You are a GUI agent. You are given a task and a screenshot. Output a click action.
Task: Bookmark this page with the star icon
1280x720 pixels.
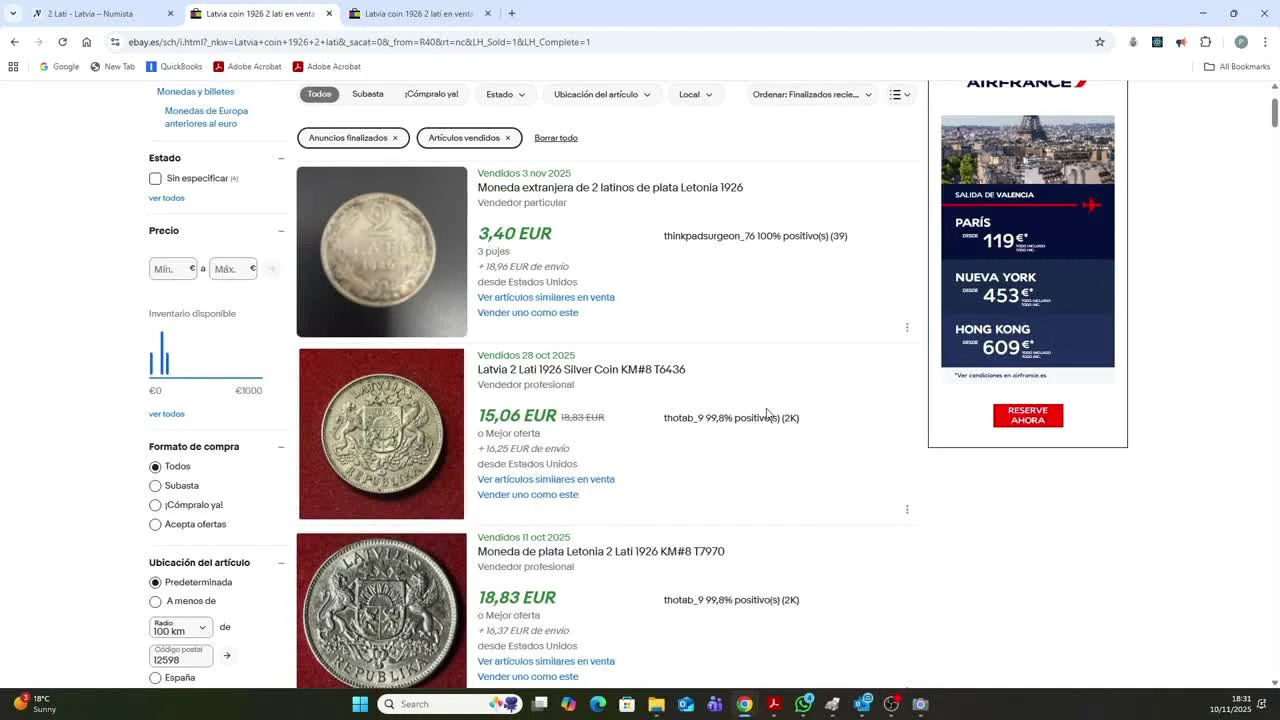click(1099, 42)
